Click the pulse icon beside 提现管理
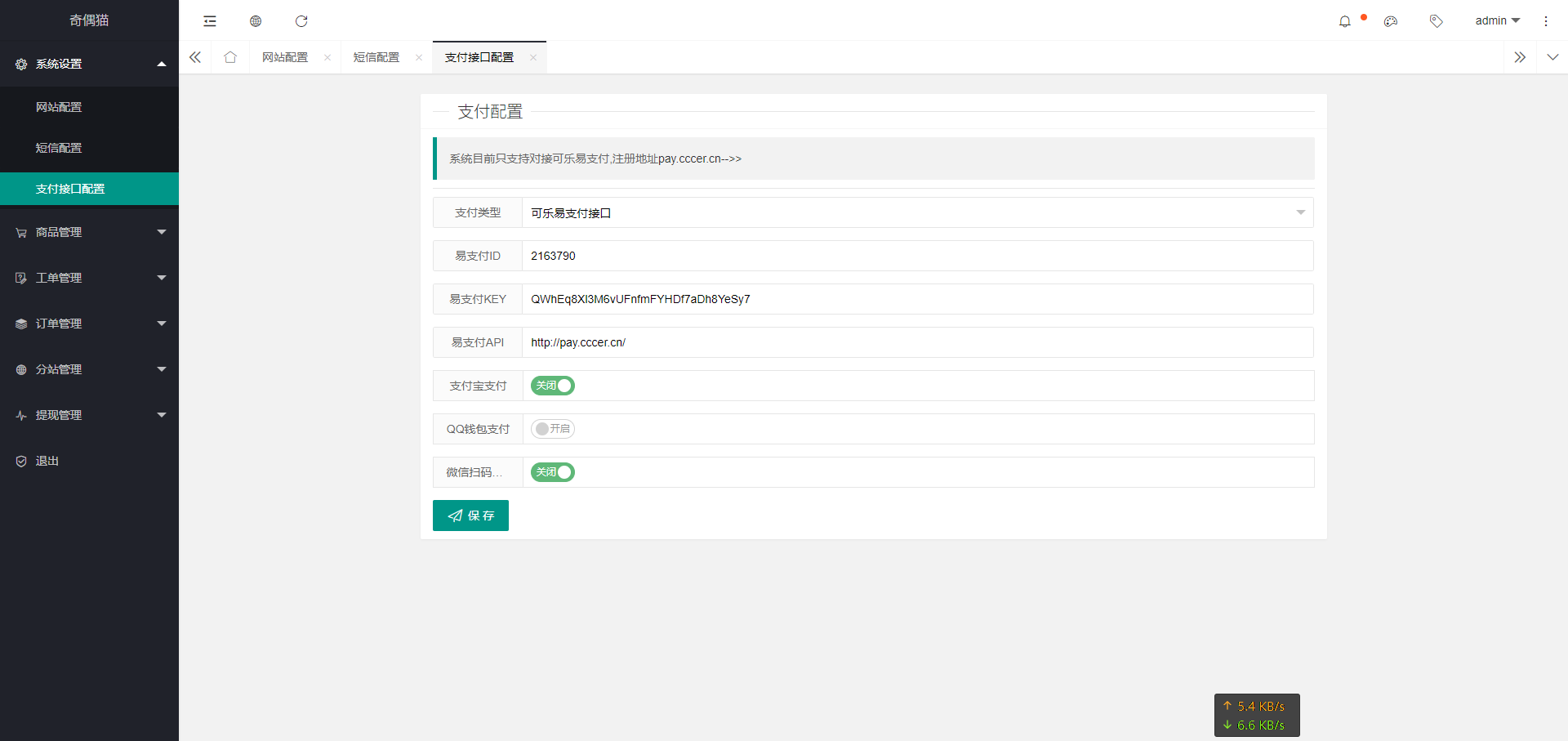This screenshot has height=741, width=1568. point(21,416)
